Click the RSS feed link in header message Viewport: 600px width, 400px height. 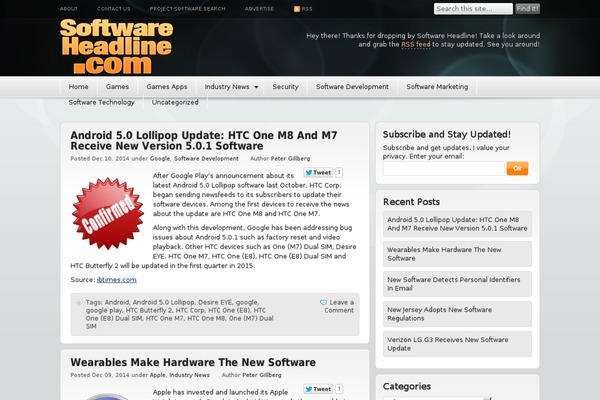[x=416, y=44]
